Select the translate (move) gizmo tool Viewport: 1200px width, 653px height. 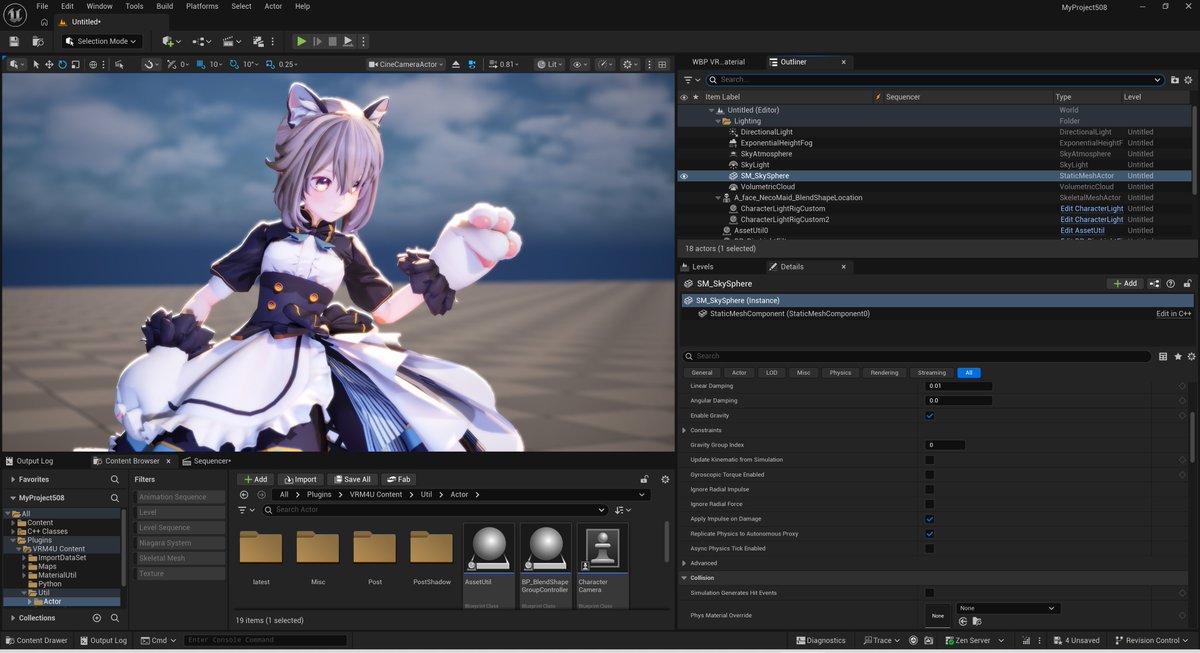[49, 64]
